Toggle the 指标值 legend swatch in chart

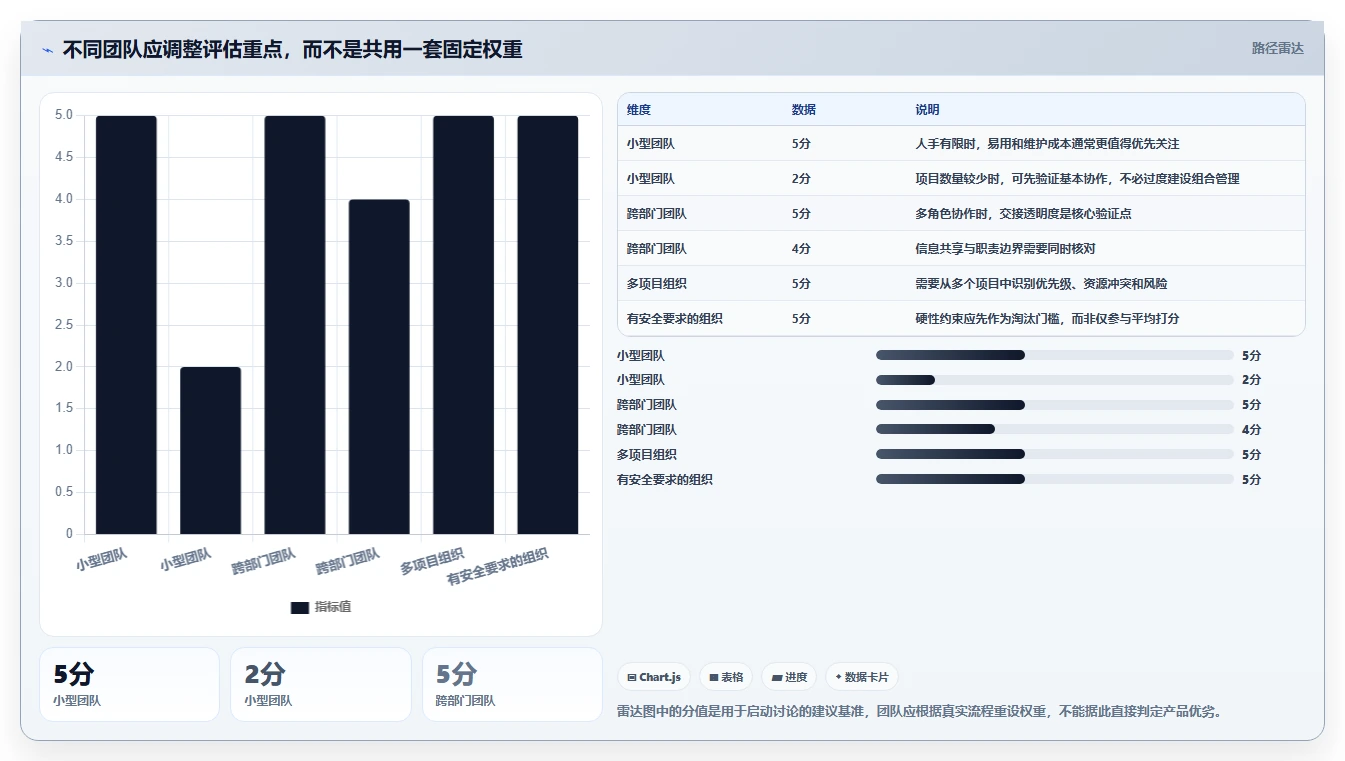(300, 607)
